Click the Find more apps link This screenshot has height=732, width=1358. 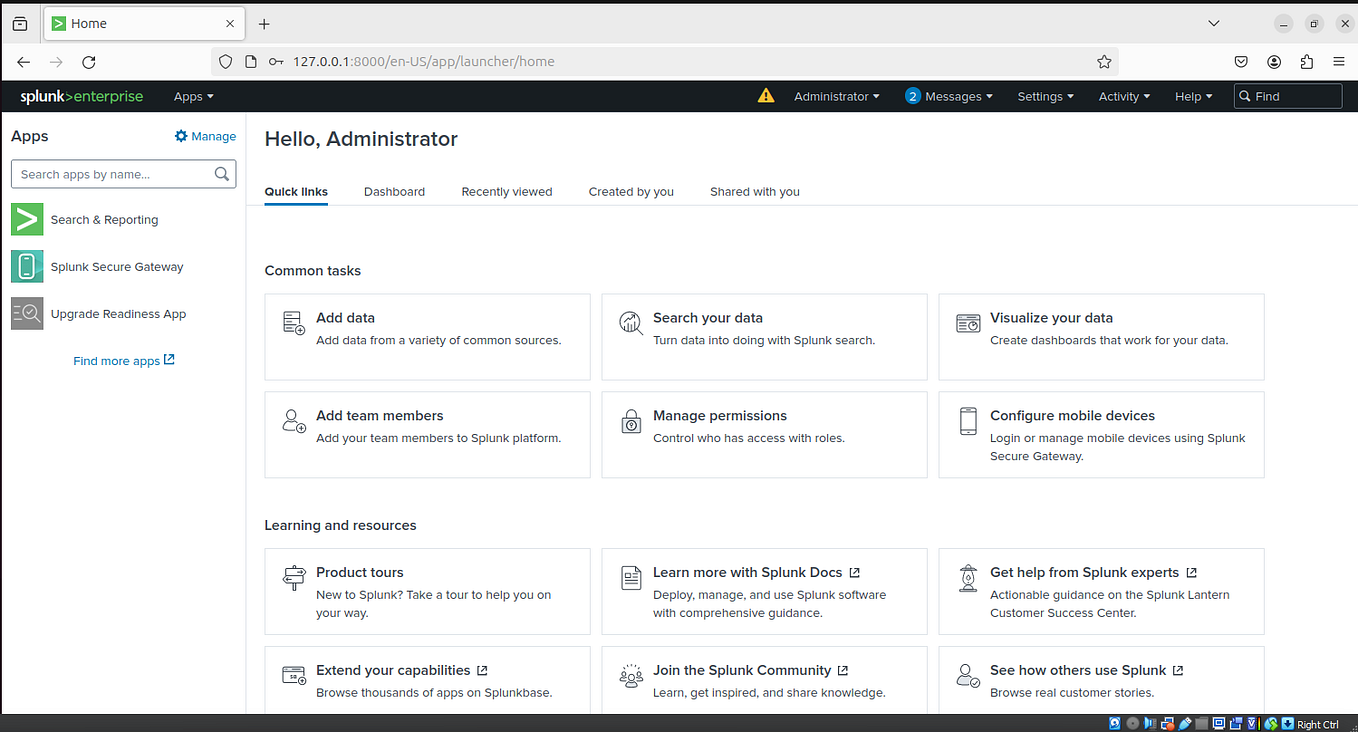pos(123,360)
